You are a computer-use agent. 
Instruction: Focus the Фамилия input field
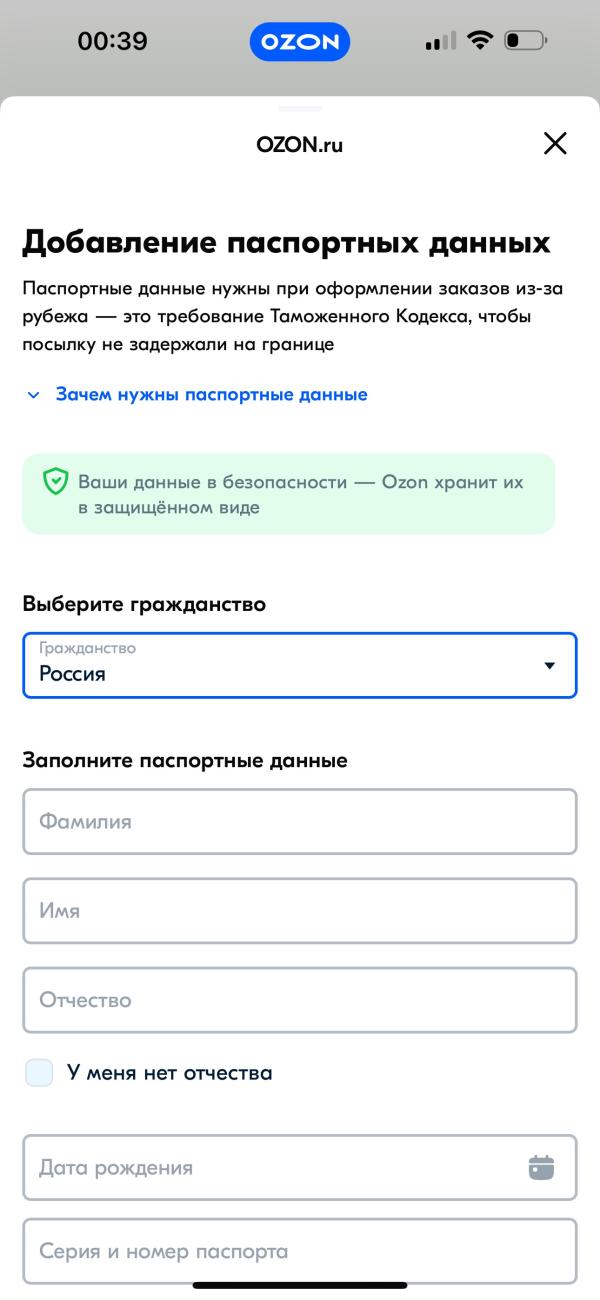pyautogui.click(x=300, y=822)
